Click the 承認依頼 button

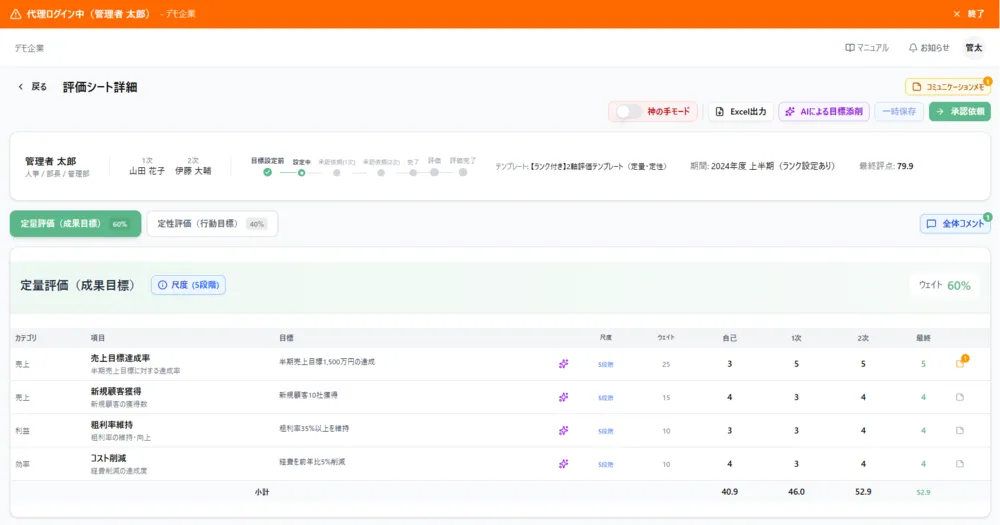coord(960,112)
